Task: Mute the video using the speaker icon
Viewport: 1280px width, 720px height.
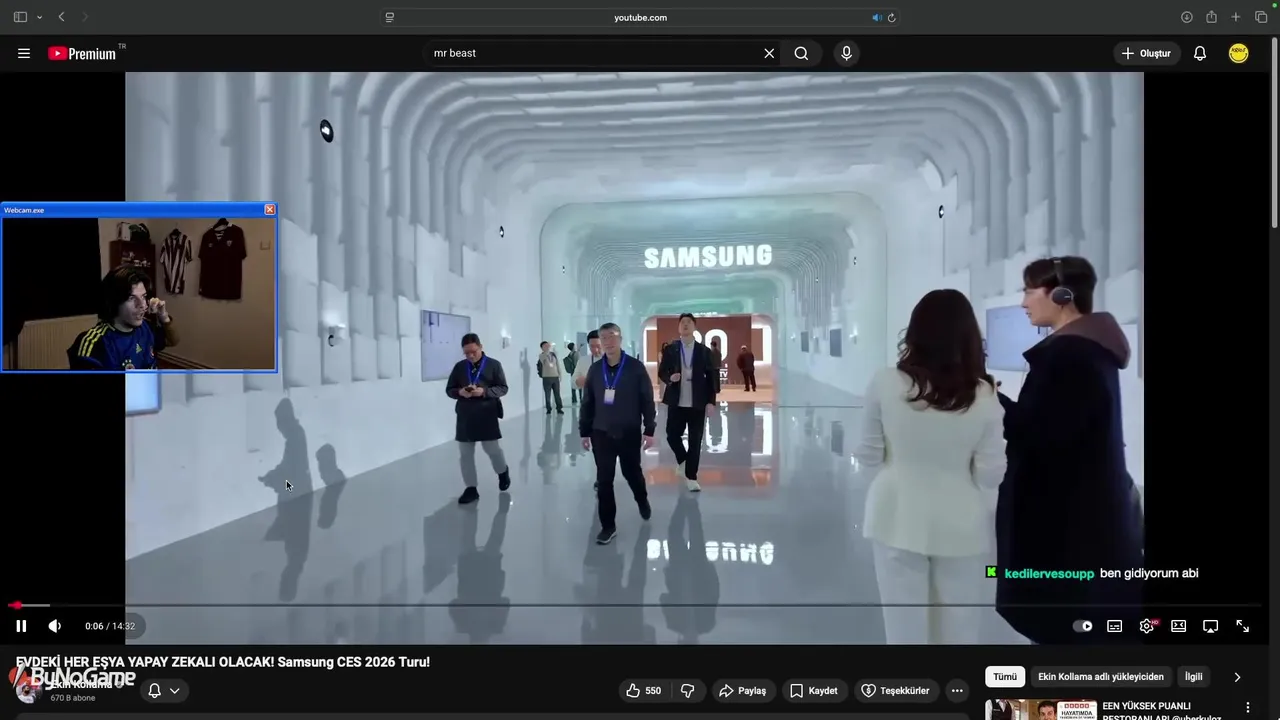Action: pos(55,626)
